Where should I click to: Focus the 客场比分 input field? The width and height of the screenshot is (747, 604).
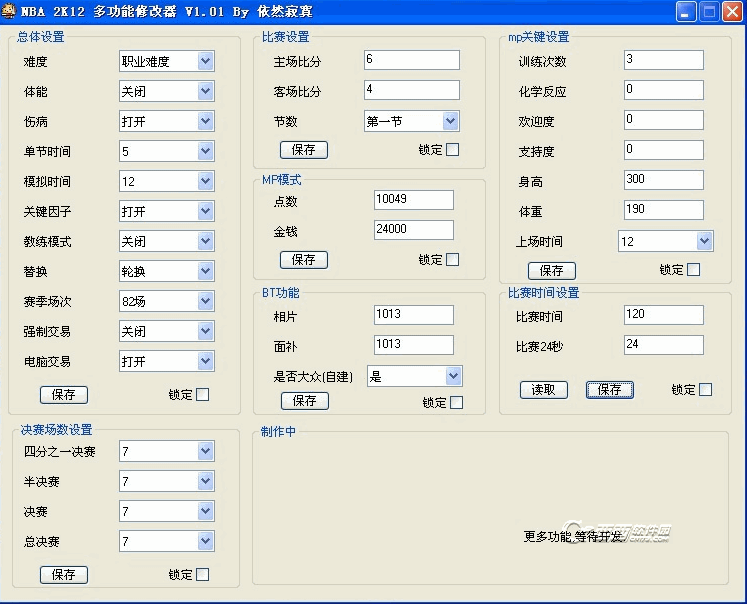[x=412, y=90]
